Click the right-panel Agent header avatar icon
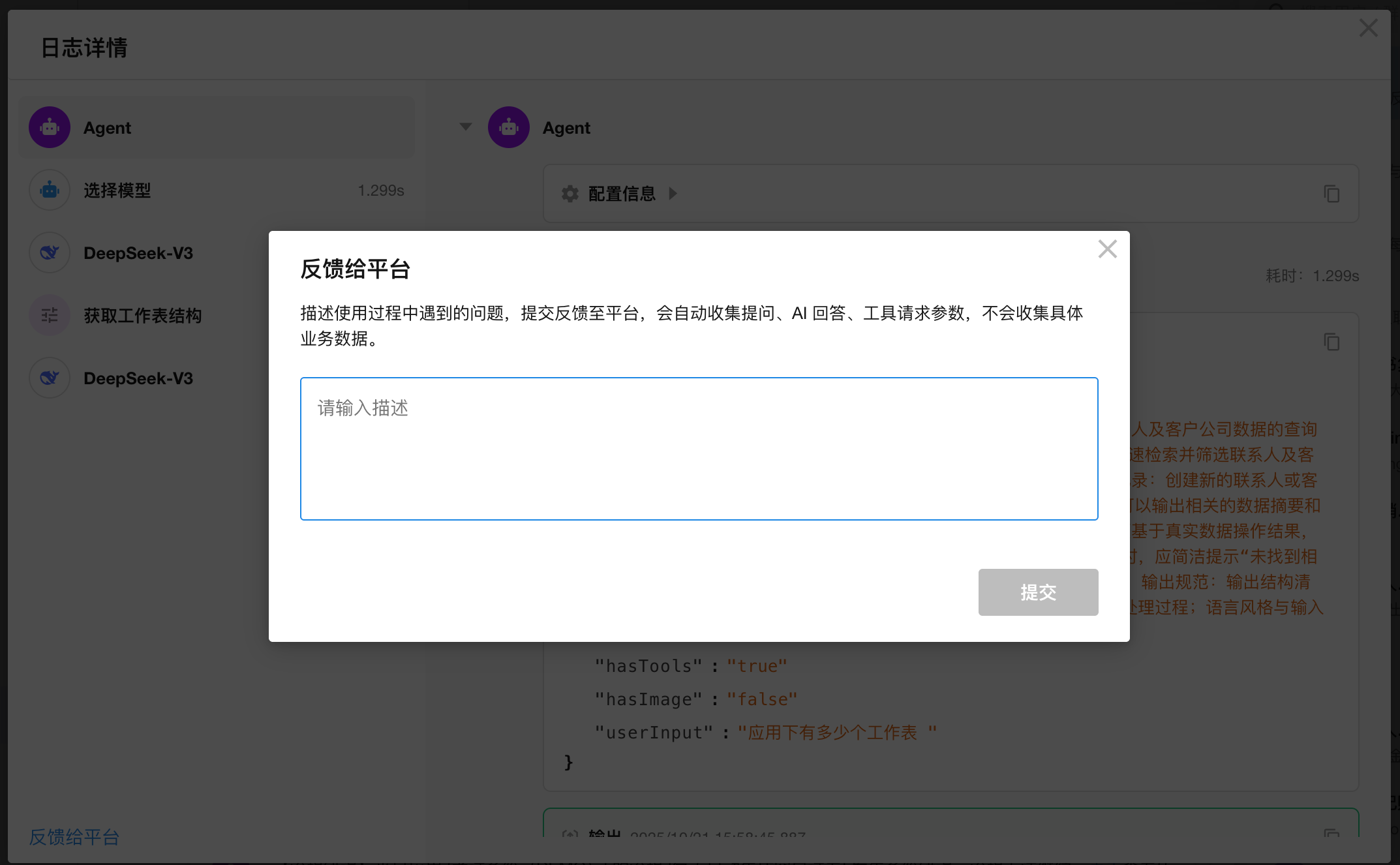Image resolution: width=1400 pixels, height=865 pixels. pos(509,128)
